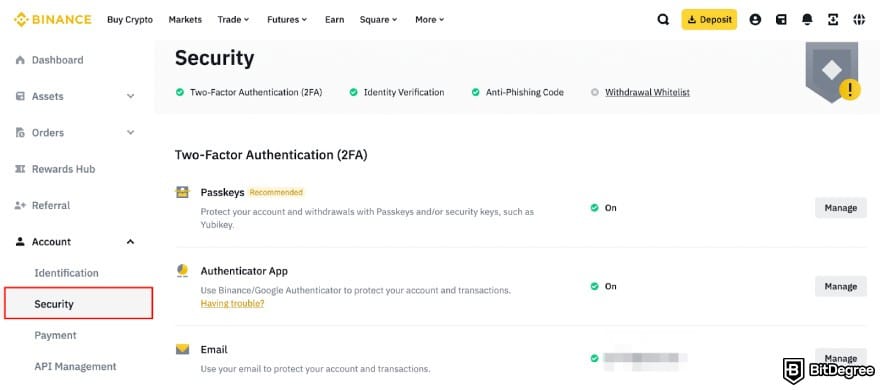Open the Withdrawal Whitelist link
Viewport: 880px width, 390px height.
point(647,93)
